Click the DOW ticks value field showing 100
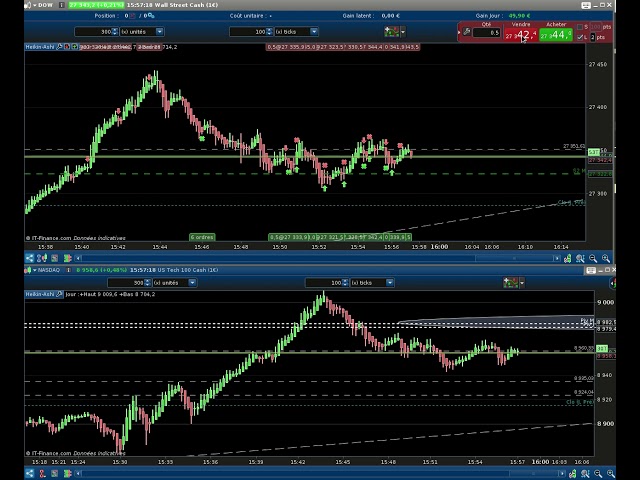640x480 pixels. (x=248, y=31)
